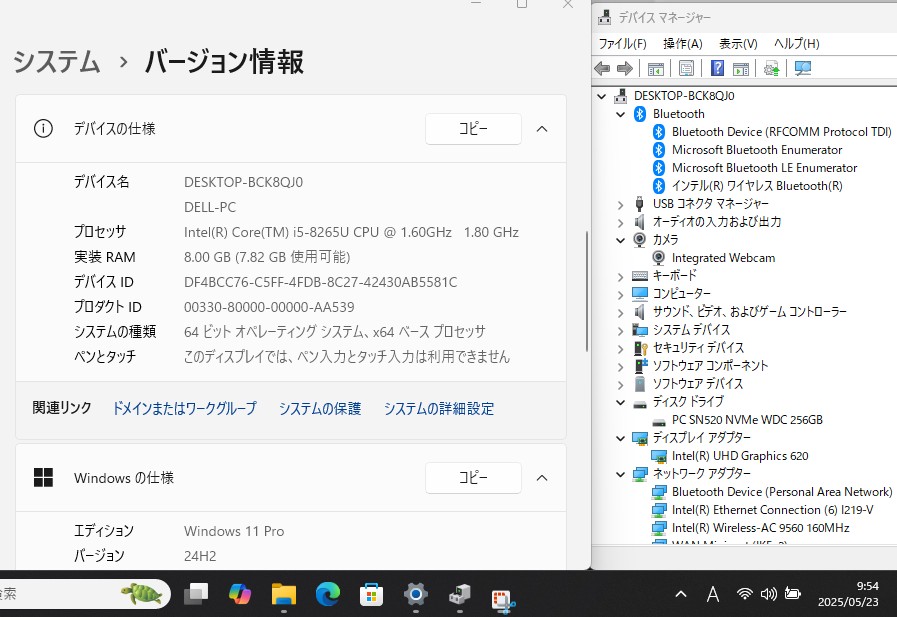Click the device ID value text
This screenshot has height=617, width=897.
coord(320,282)
